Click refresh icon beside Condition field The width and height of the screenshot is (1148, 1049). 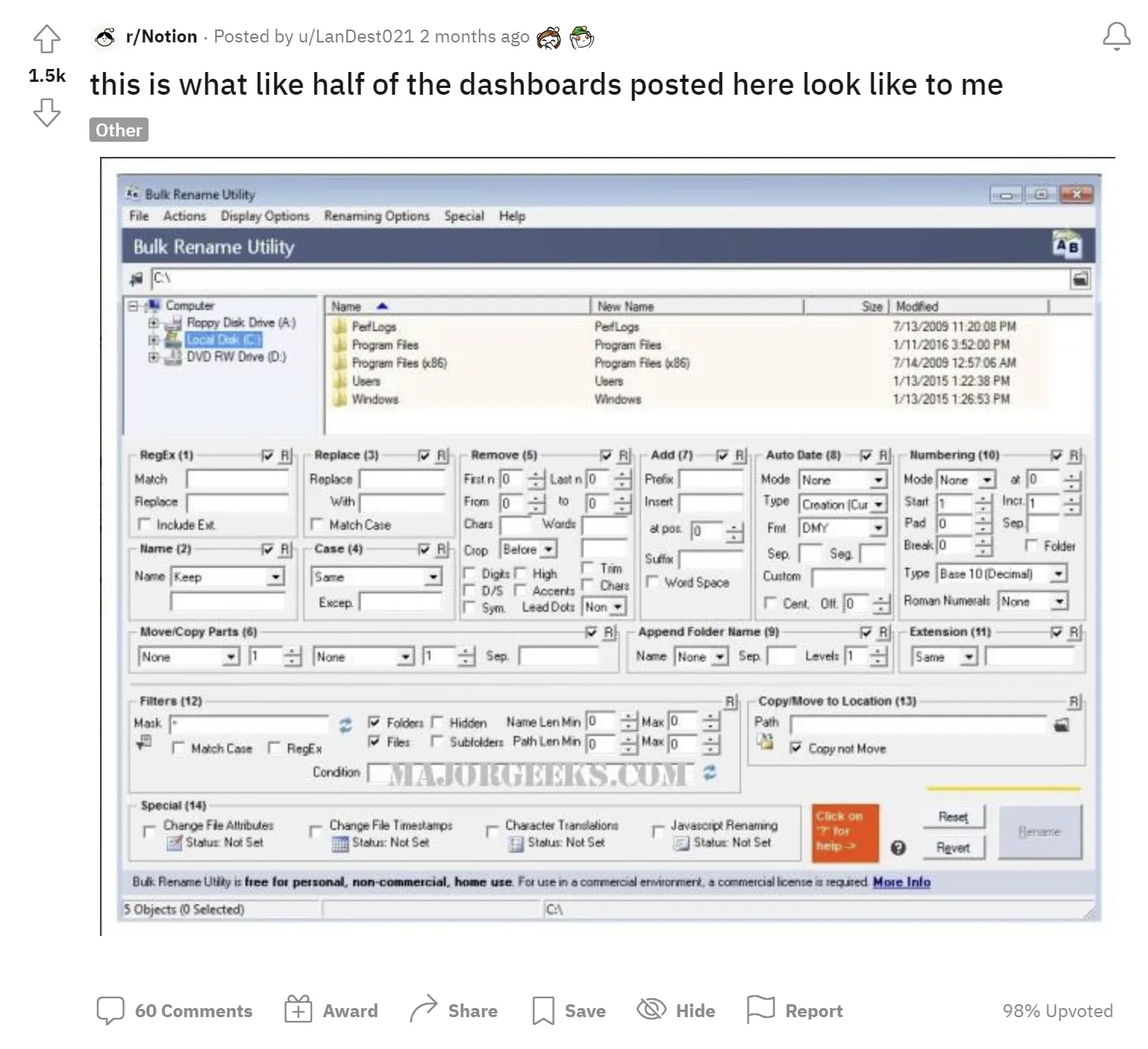(x=709, y=772)
